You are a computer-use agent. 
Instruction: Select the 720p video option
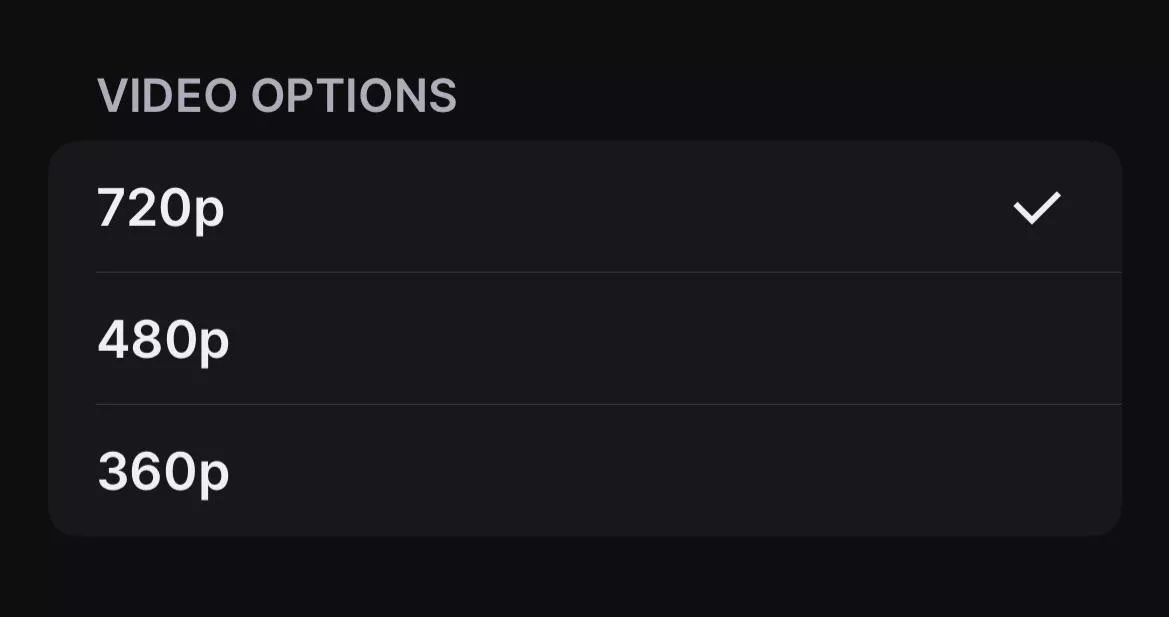click(584, 208)
